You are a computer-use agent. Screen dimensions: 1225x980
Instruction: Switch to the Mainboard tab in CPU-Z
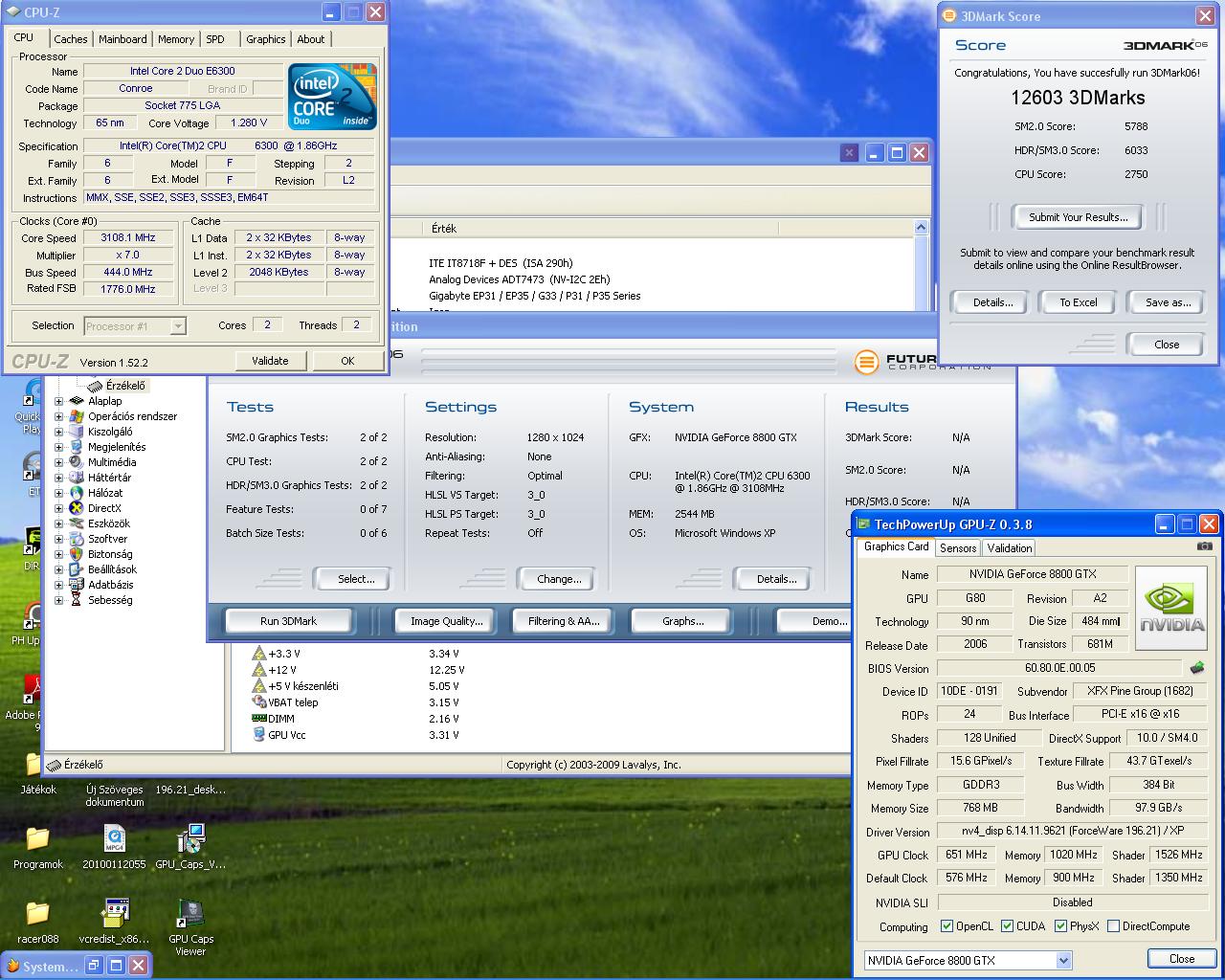click(x=122, y=39)
